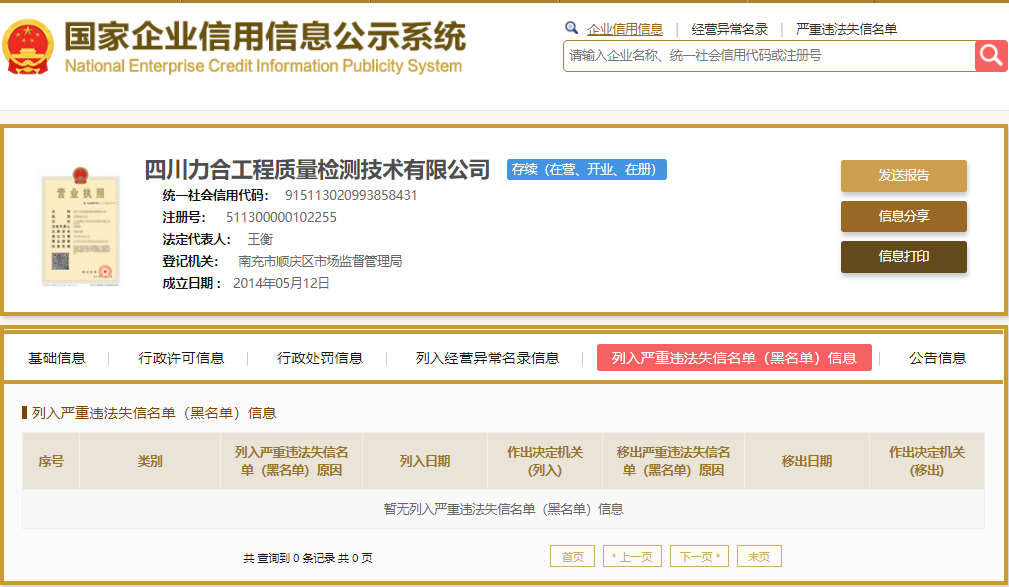This screenshot has width=1009, height=587.
Task: Switch to the 行政处罚信息 tab
Action: 320,358
